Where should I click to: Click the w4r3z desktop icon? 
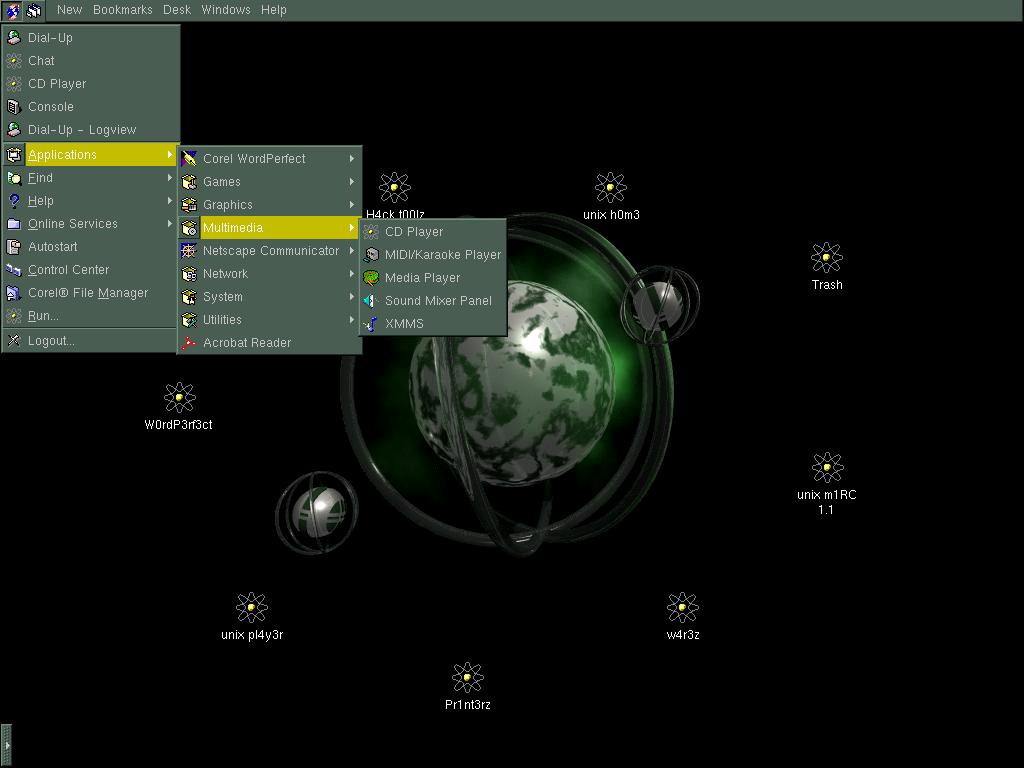[682, 608]
